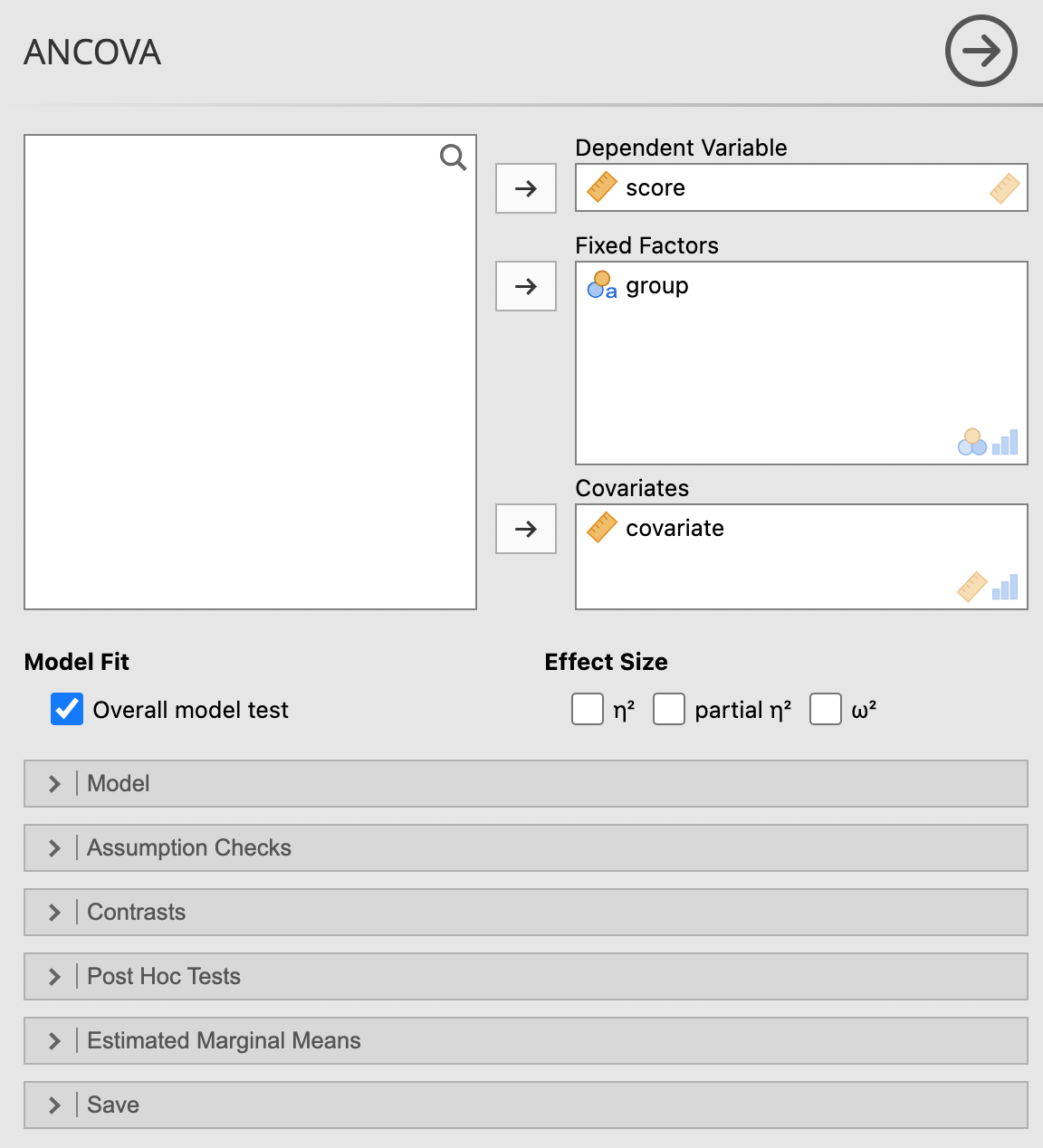The height and width of the screenshot is (1148, 1043).
Task: Open the Contrasts section
Action: 525,912
